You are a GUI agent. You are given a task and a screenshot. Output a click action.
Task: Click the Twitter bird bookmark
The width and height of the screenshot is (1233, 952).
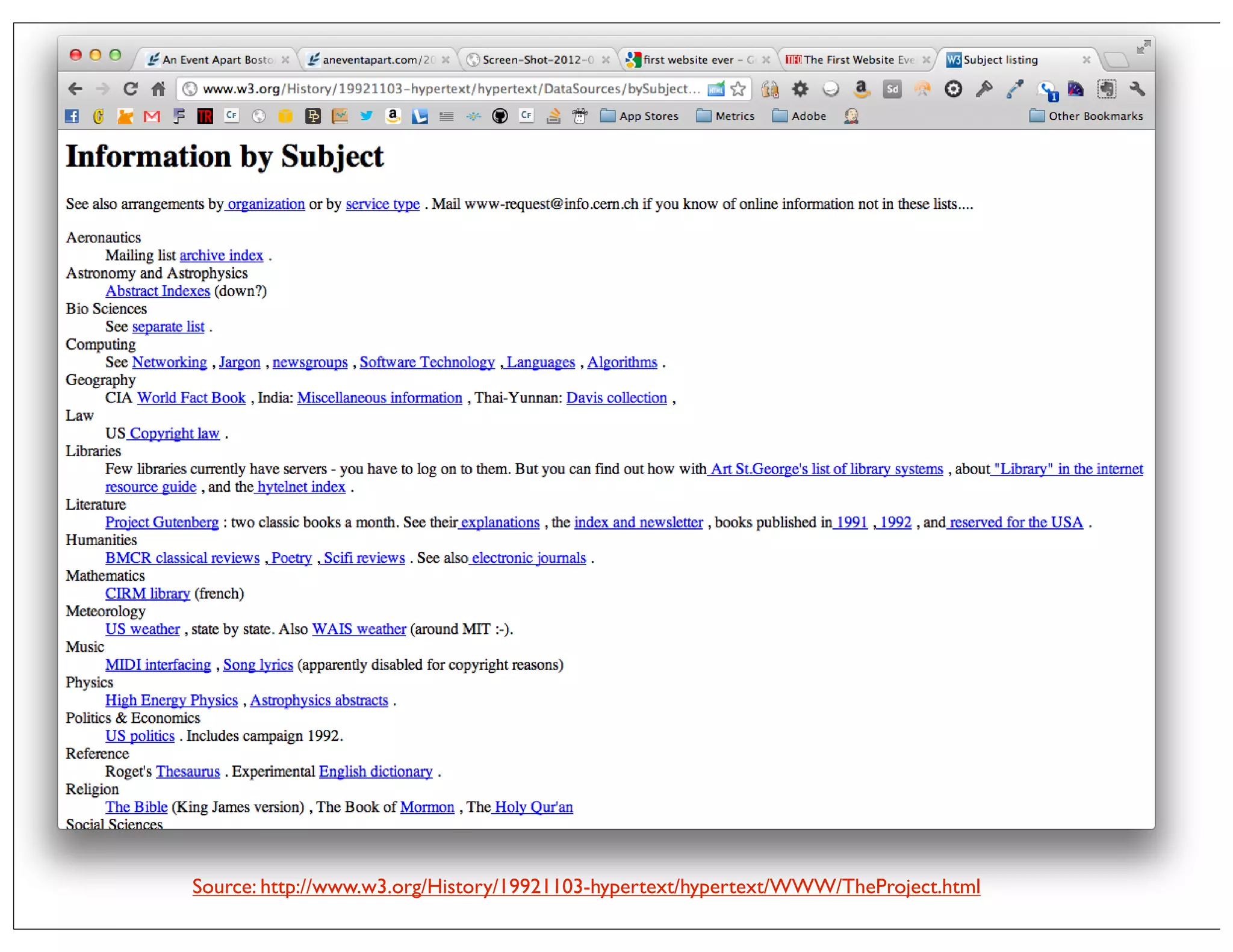click(366, 116)
